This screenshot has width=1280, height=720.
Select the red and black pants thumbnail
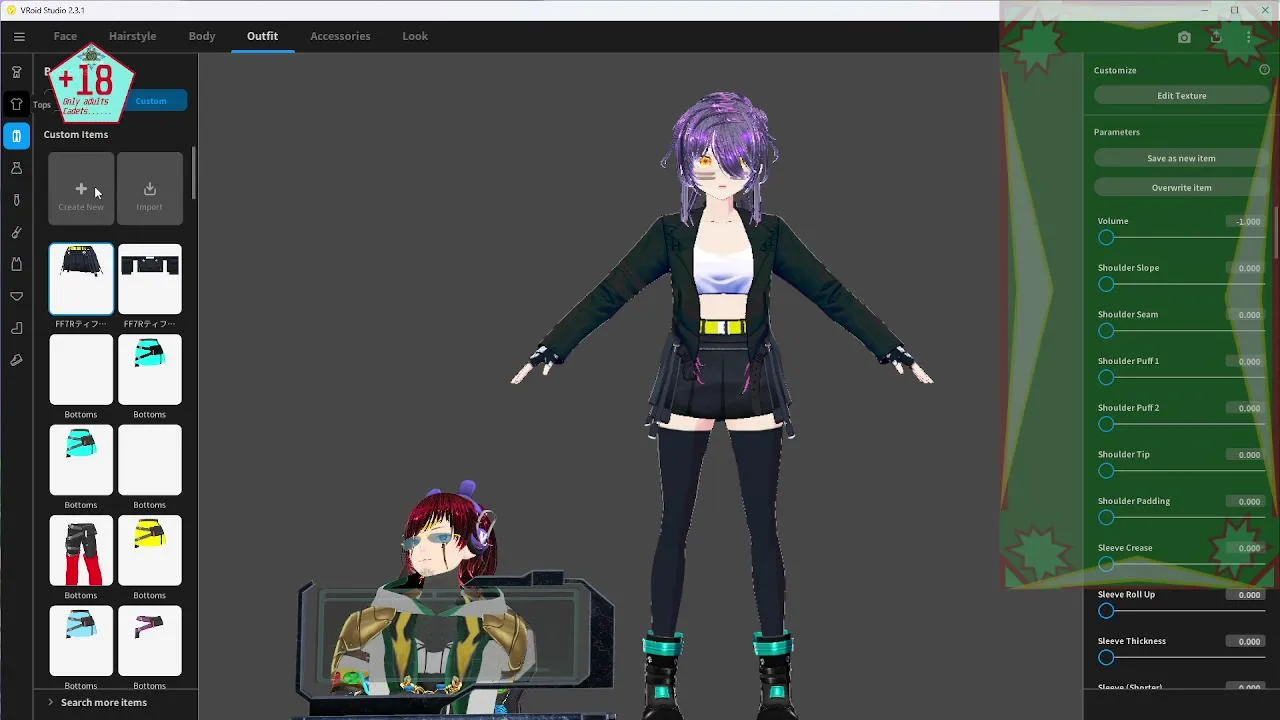(81, 551)
